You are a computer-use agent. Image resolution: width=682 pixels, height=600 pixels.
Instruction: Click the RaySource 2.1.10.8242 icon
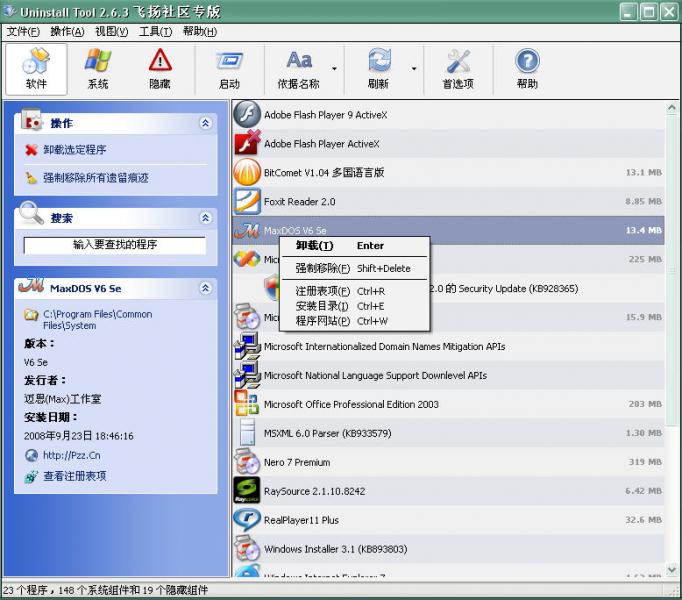point(247,490)
